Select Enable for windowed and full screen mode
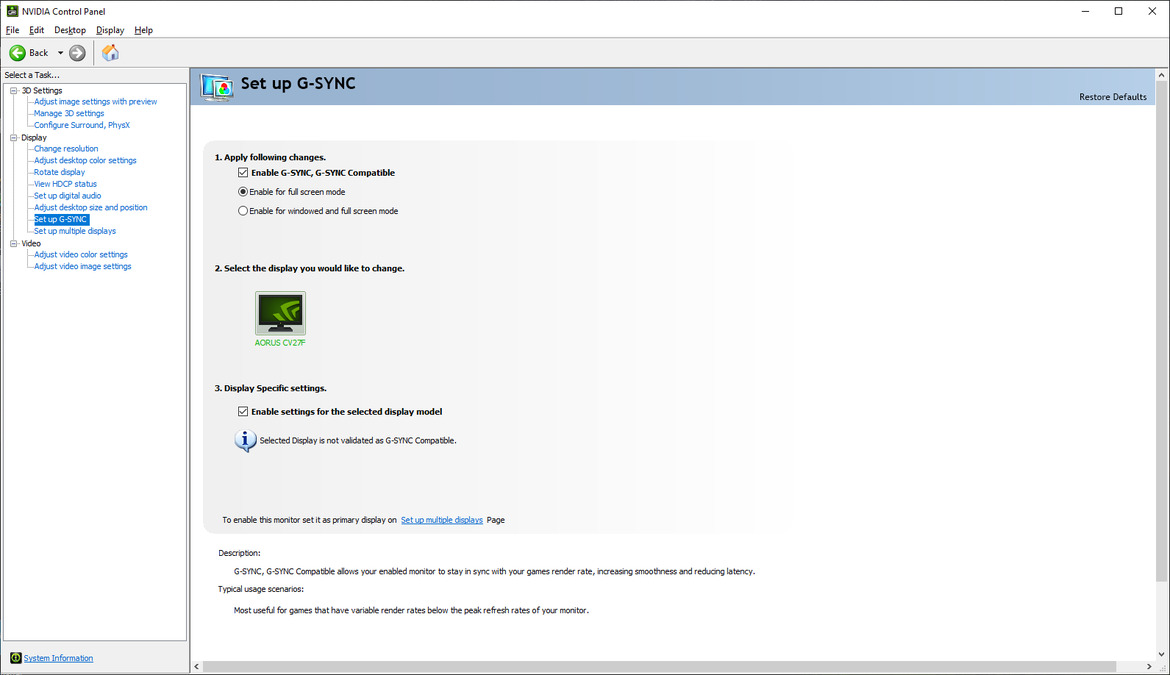1170x675 pixels. coord(243,211)
